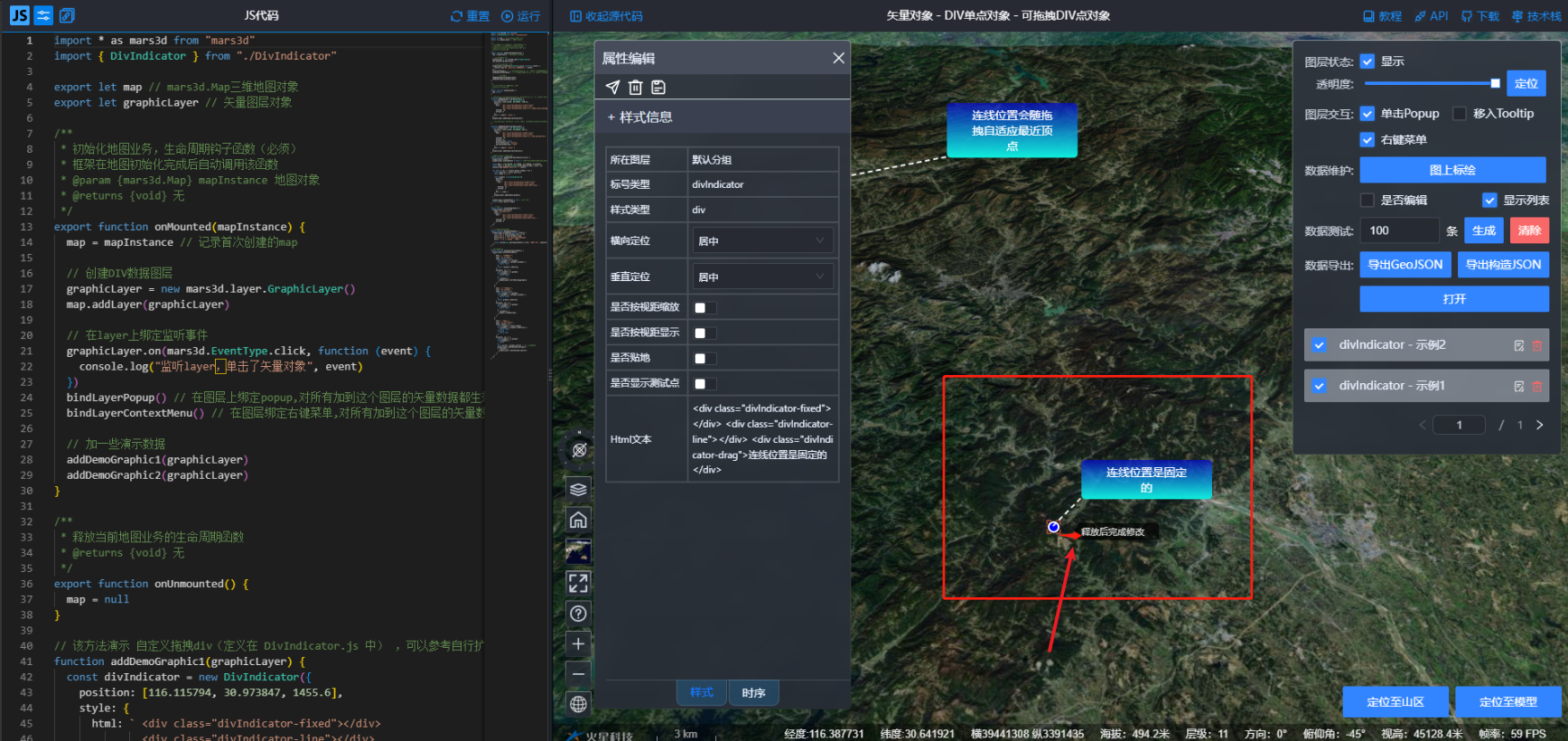Click the code edit/format icon beside sliders
This screenshot has width=1568, height=741.
(x=67, y=15)
